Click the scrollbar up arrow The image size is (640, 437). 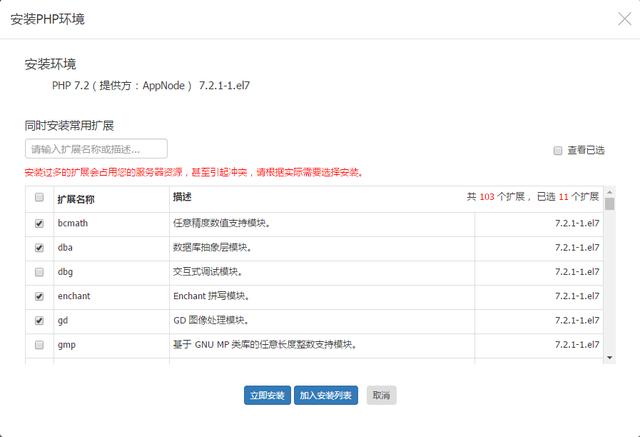click(609, 191)
